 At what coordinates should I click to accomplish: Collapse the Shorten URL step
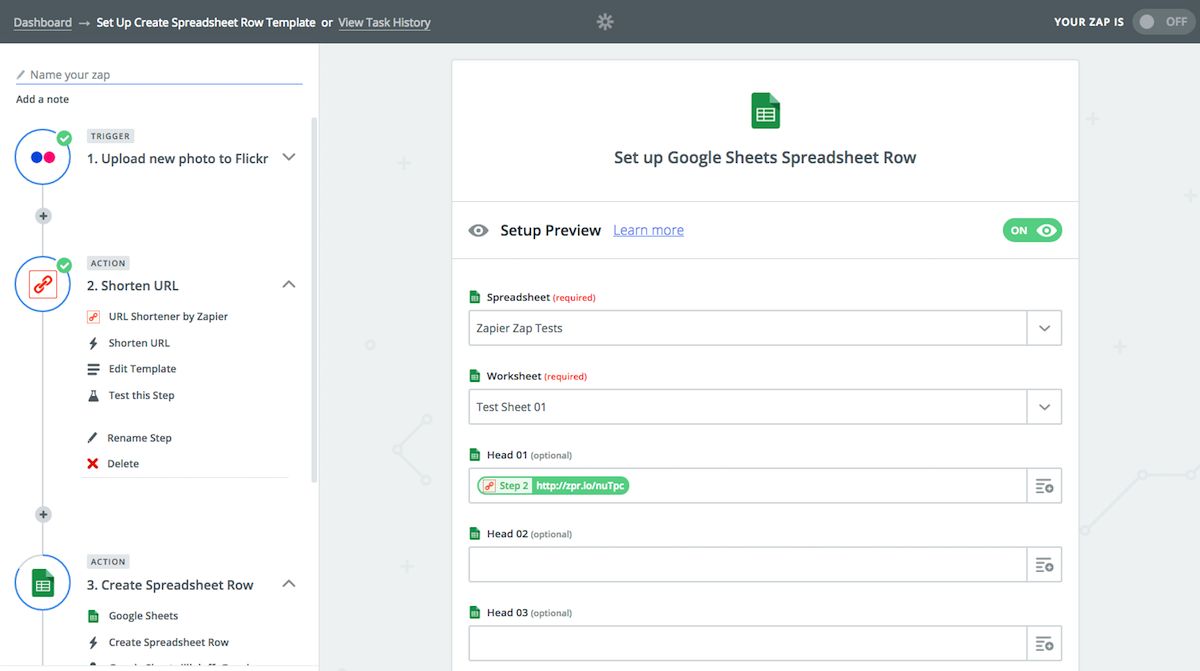click(x=289, y=285)
